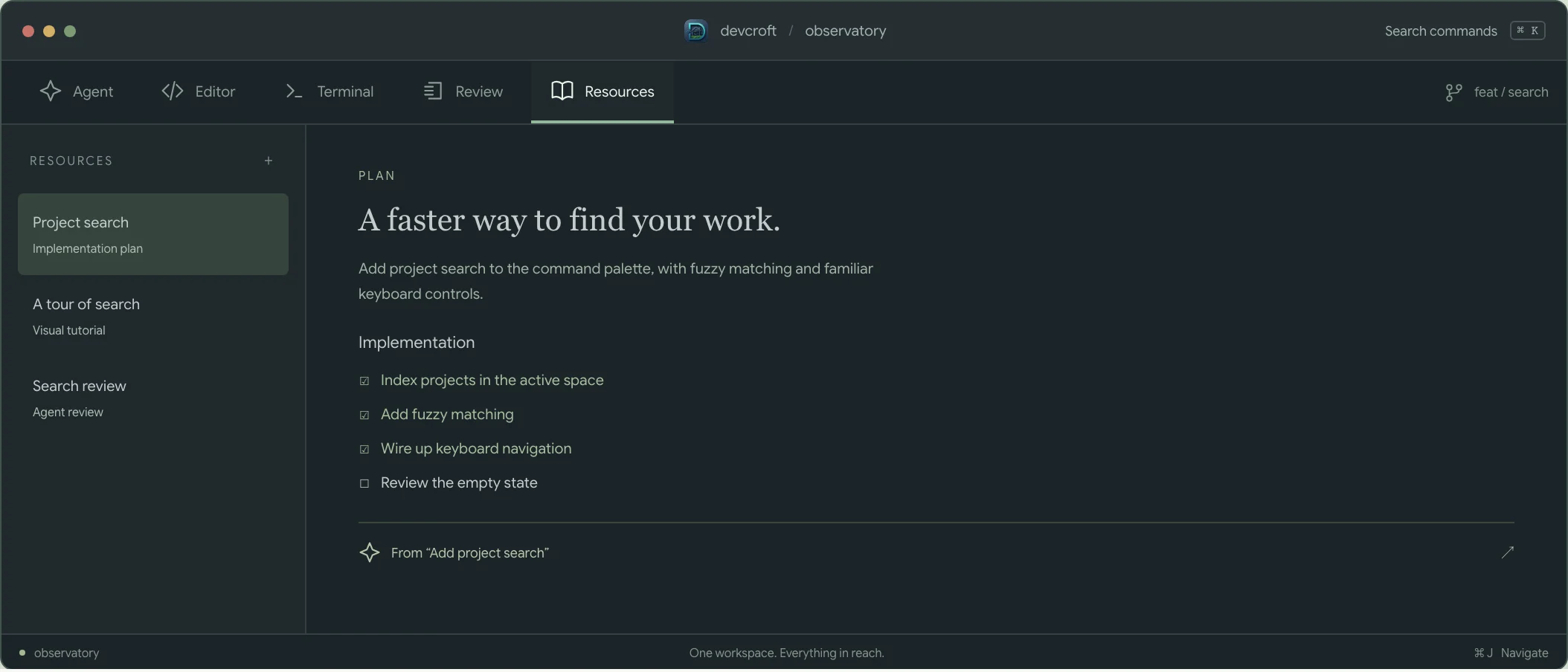Click the ⌘ K shortcut badge
The width and height of the screenshot is (1568, 672).
click(x=1528, y=30)
